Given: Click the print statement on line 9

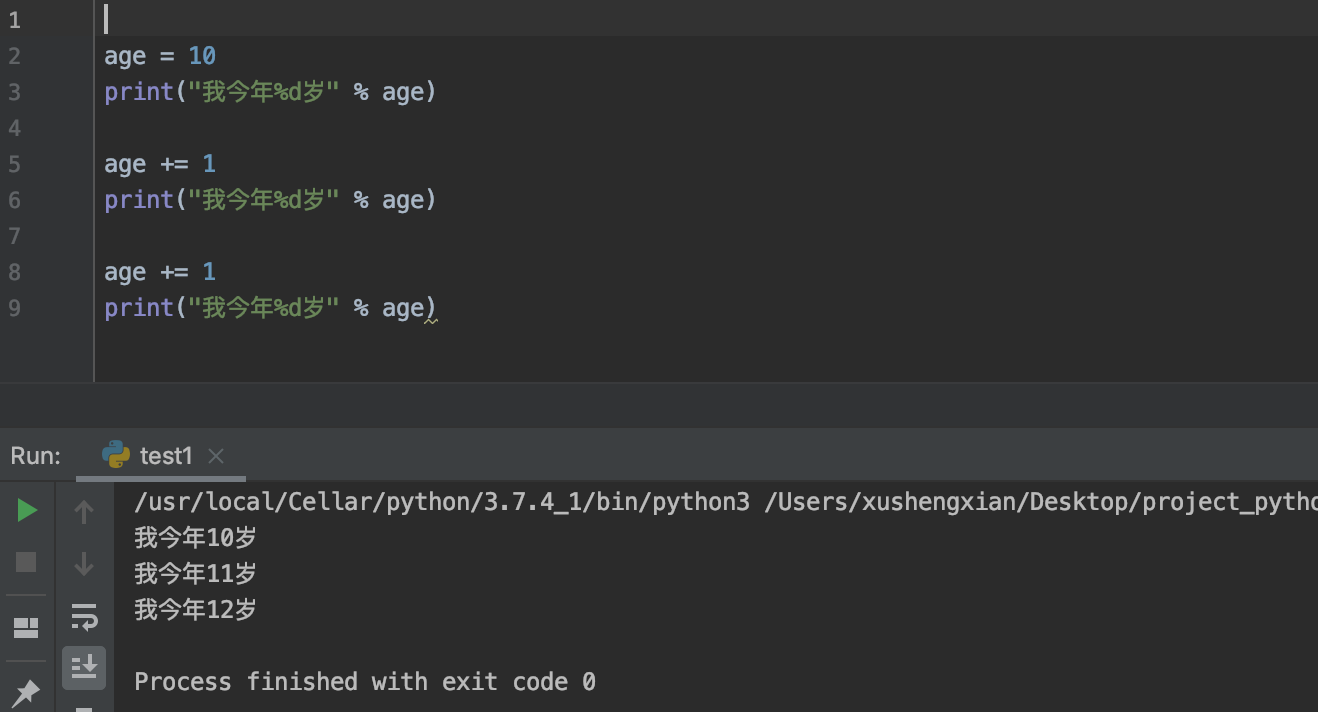Looking at the screenshot, I should pos(270,308).
